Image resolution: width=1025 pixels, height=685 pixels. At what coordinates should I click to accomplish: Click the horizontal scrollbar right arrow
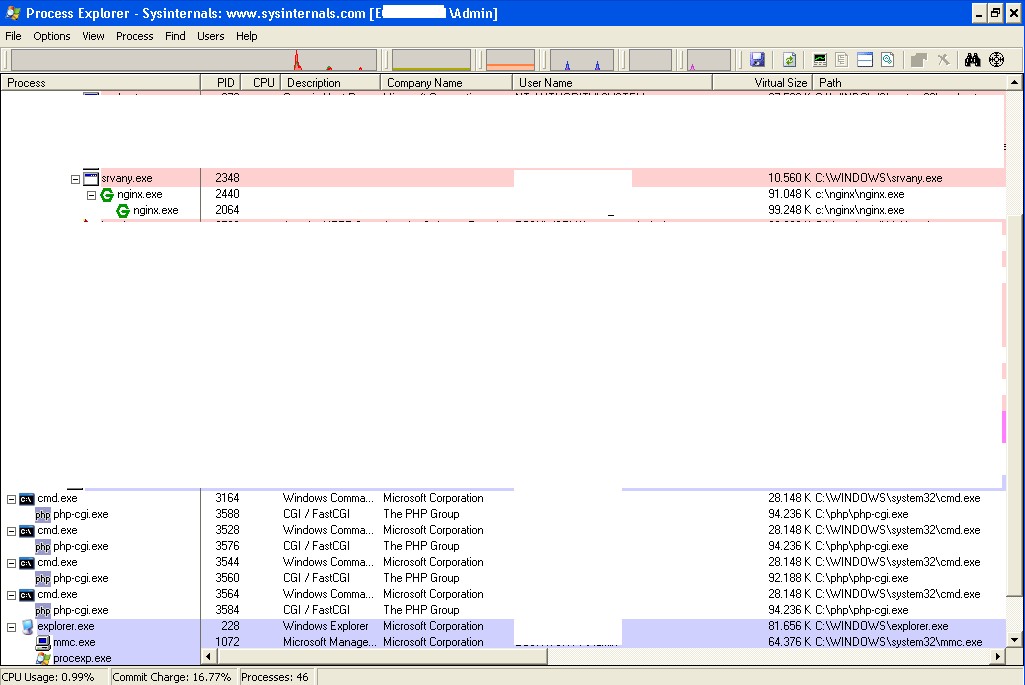click(998, 656)
